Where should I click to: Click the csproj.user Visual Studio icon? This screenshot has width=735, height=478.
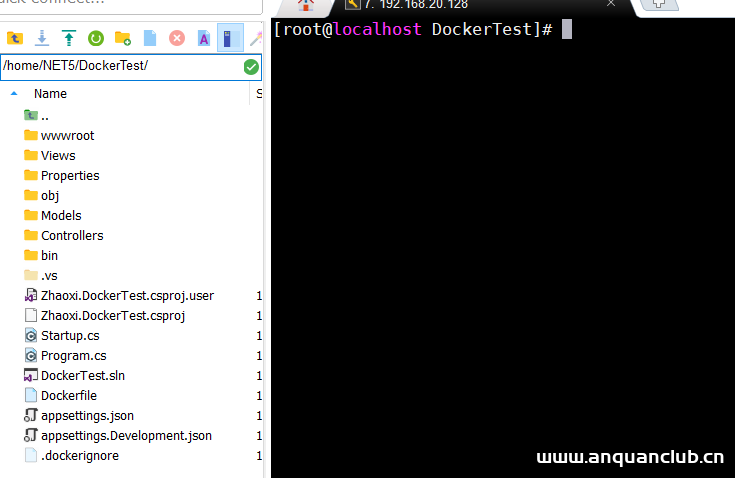30,296
